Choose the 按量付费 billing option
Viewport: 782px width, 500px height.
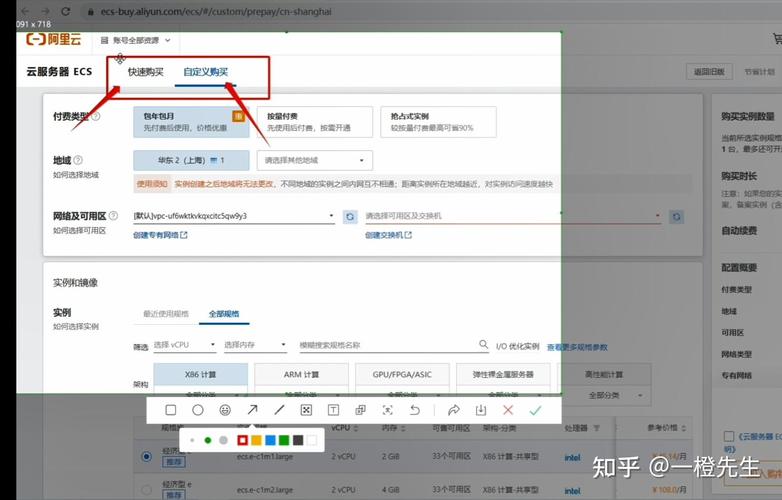[315, 122]
